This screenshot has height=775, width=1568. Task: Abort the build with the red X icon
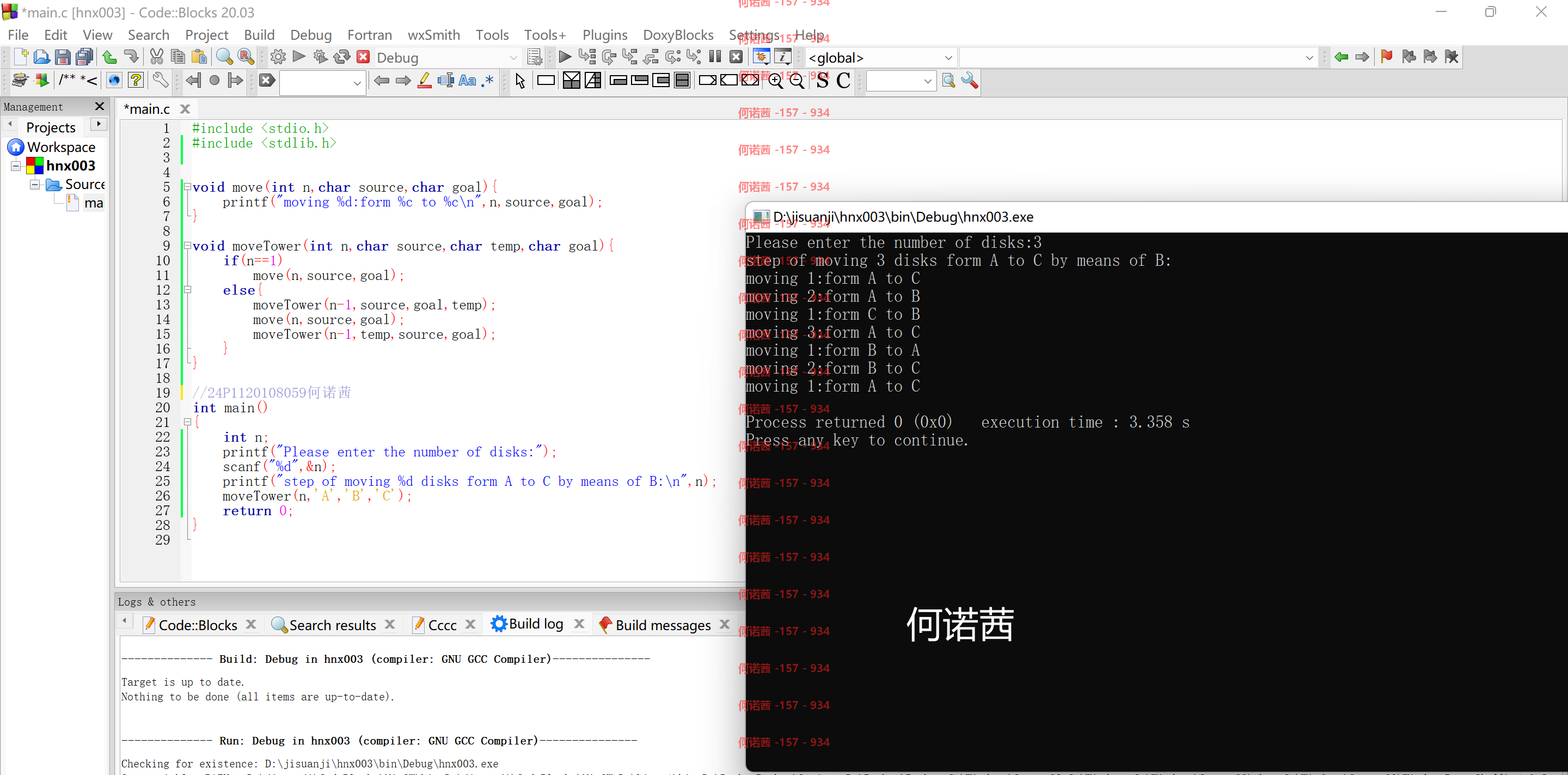(x=363, y=57)
